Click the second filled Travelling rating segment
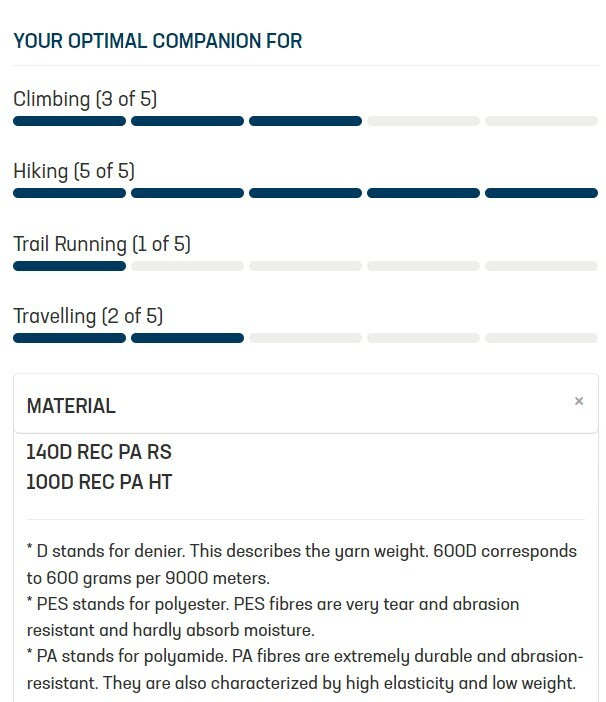Image resolution: width=606 pixels, height=702 pixels. click(x=187, y=338)
